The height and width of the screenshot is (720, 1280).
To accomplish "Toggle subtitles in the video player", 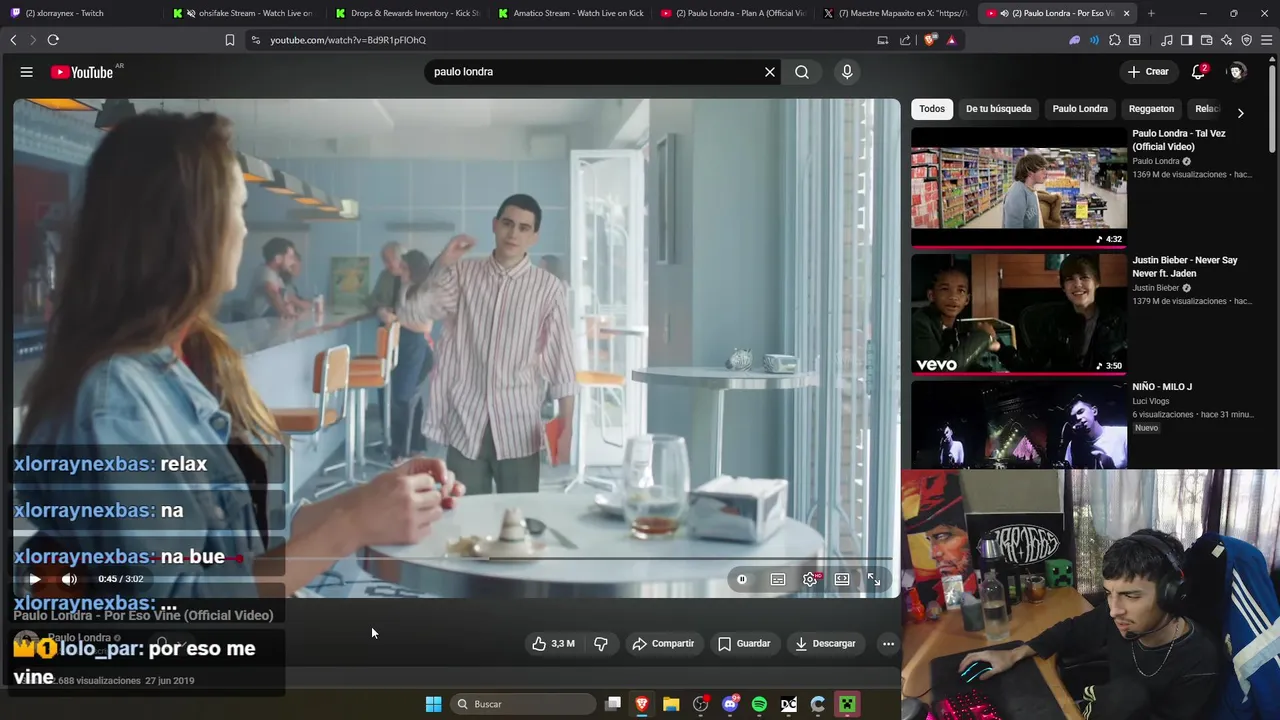I will tap(778, 579).
